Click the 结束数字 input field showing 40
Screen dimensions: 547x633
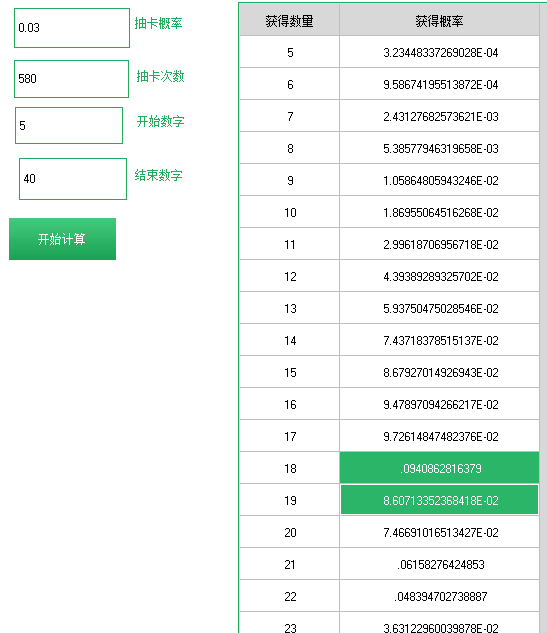click(x=73, y=179)
